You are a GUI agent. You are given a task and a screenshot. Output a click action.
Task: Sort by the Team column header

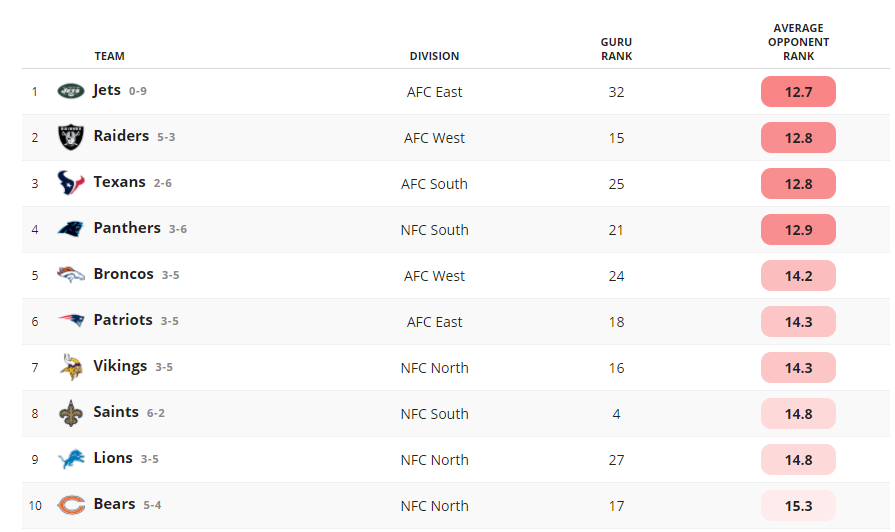110,56
